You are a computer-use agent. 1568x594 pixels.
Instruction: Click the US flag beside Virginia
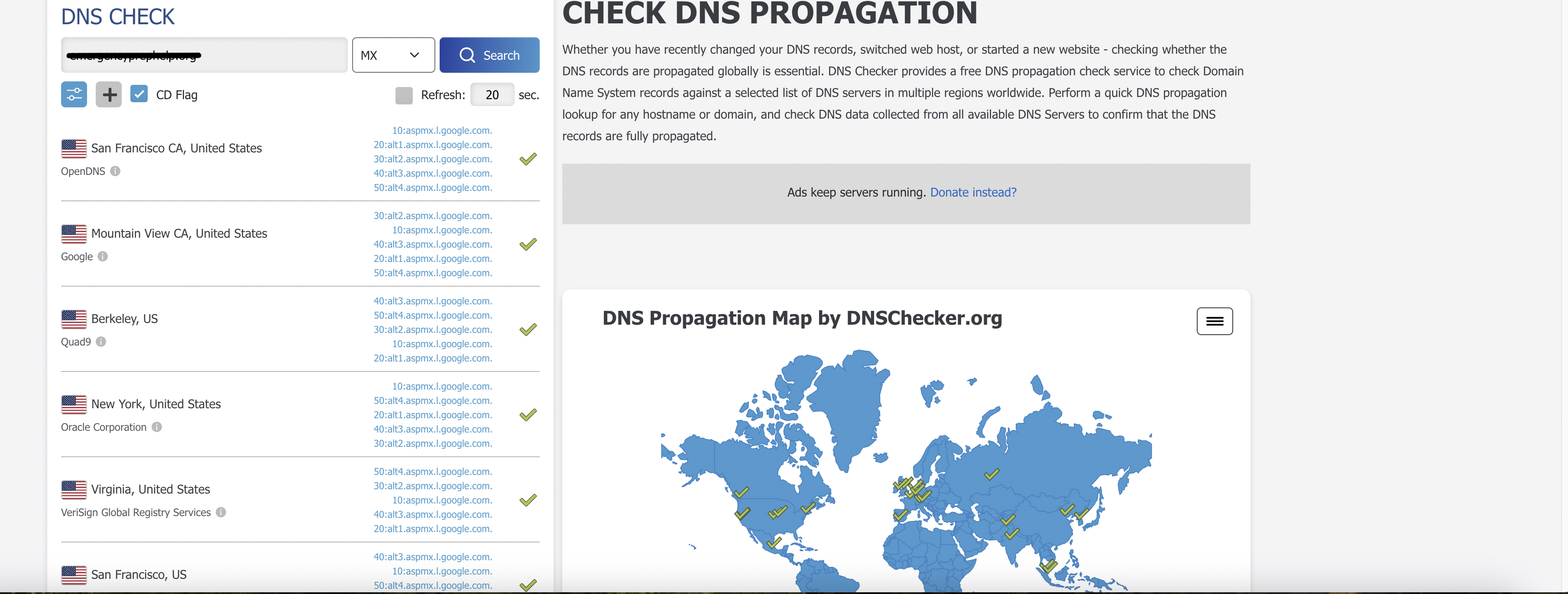pos(74,489)
